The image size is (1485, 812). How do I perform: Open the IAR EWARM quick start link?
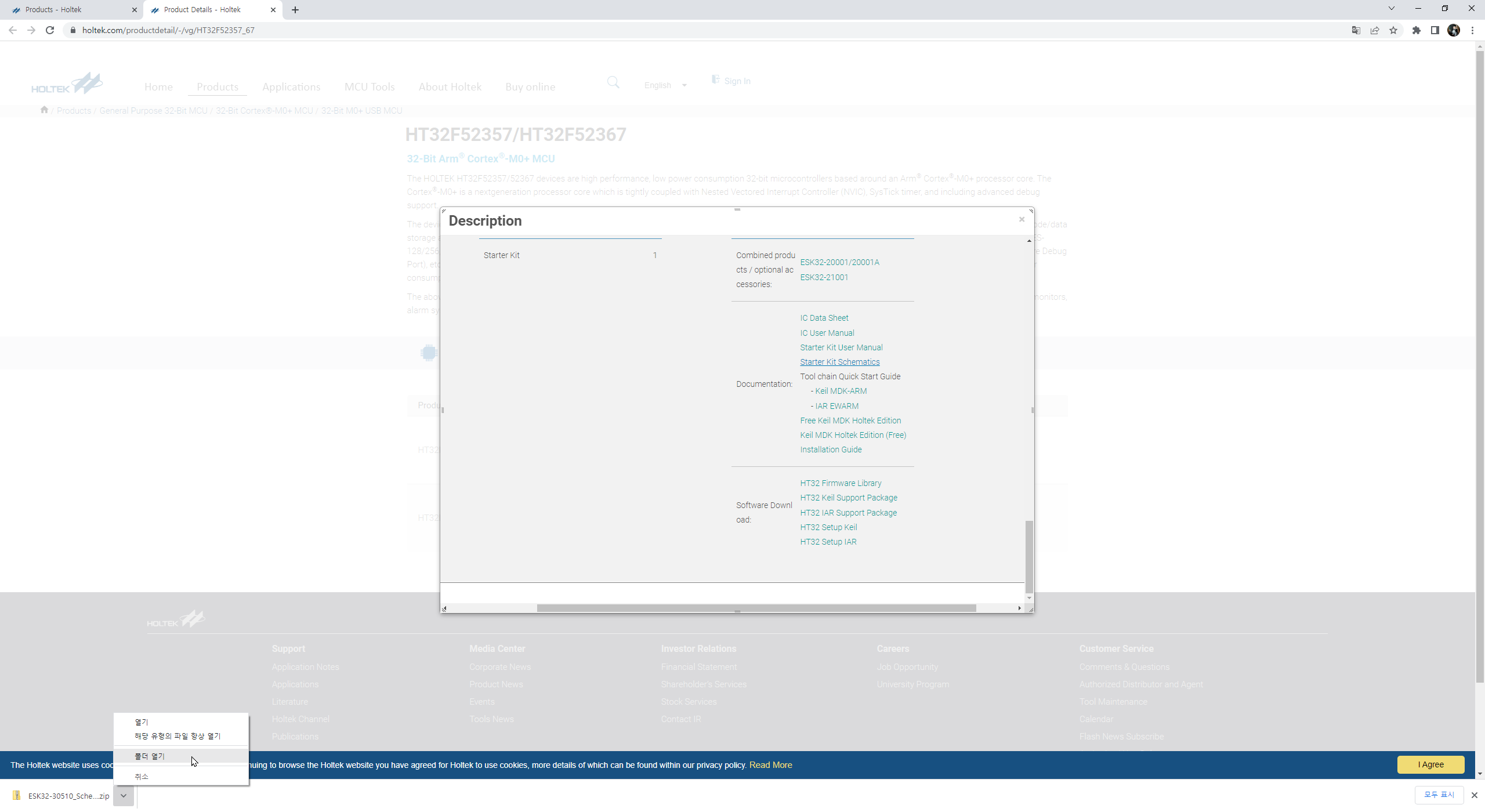click(x=836, y=406)
